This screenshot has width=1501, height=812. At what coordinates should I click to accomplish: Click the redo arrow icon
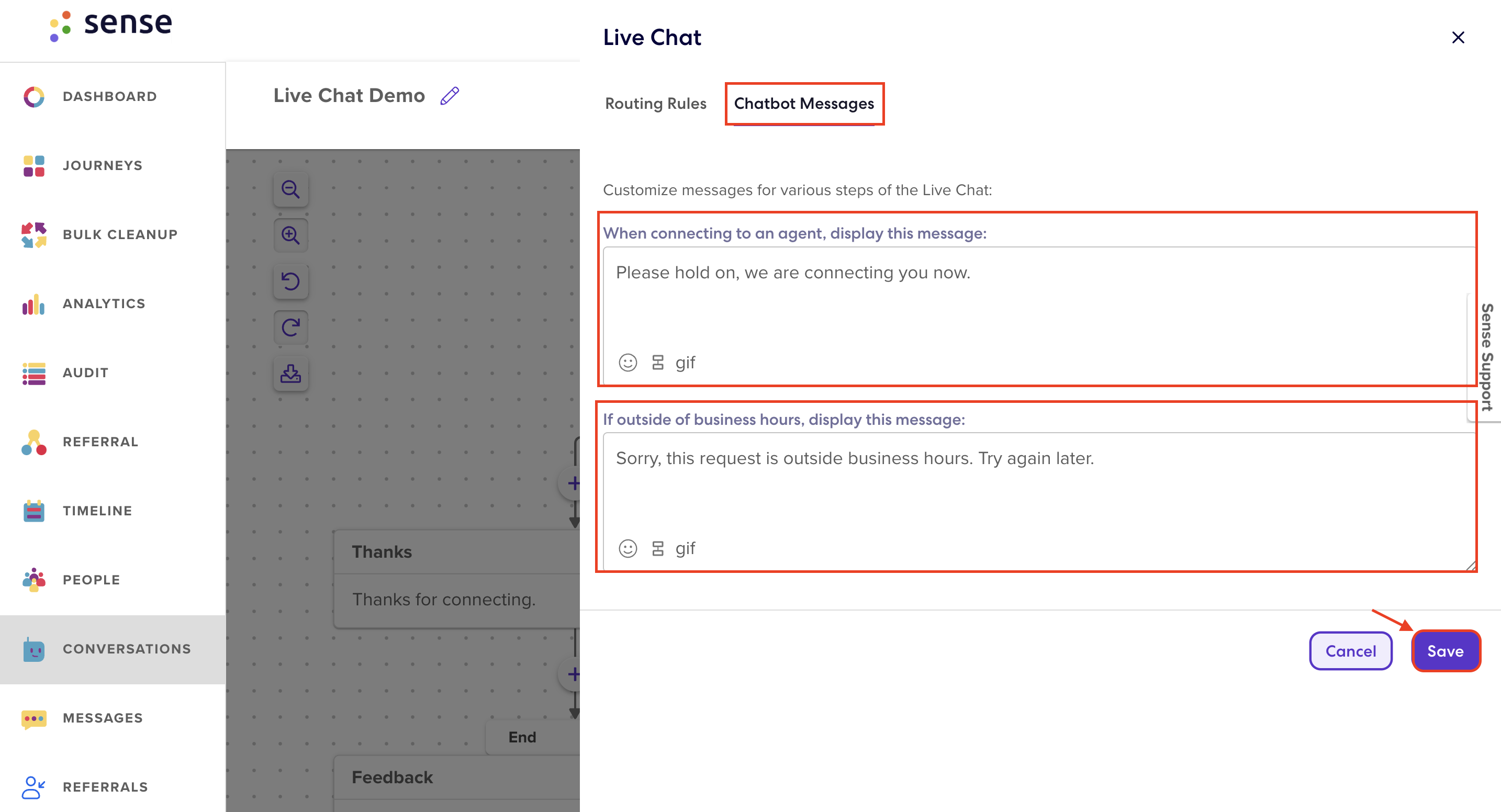pos(290,328)
